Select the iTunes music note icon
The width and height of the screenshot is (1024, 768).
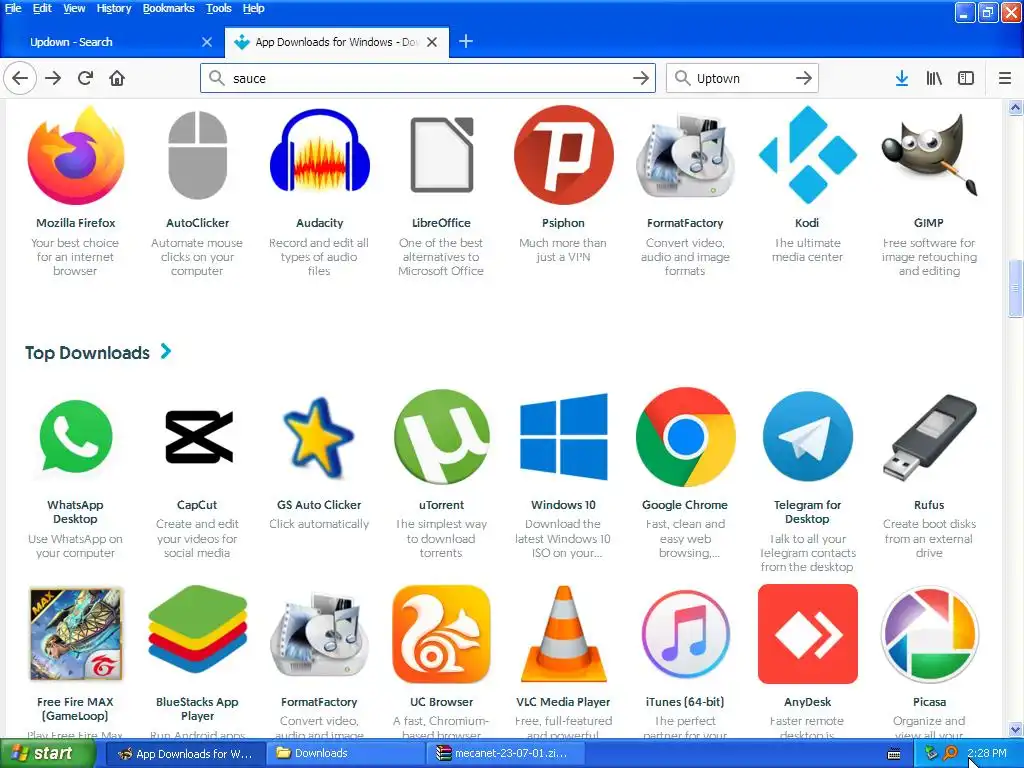point(685,634)
